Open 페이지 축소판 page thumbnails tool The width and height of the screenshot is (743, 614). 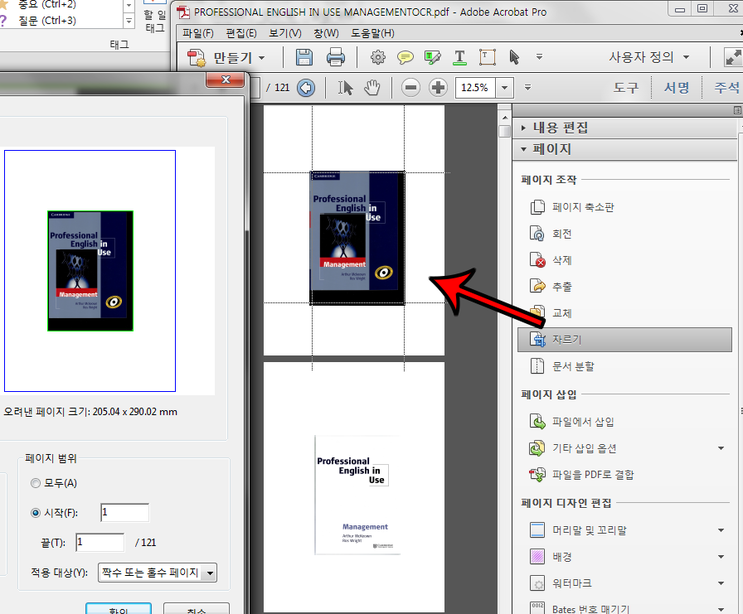point(572,207)
